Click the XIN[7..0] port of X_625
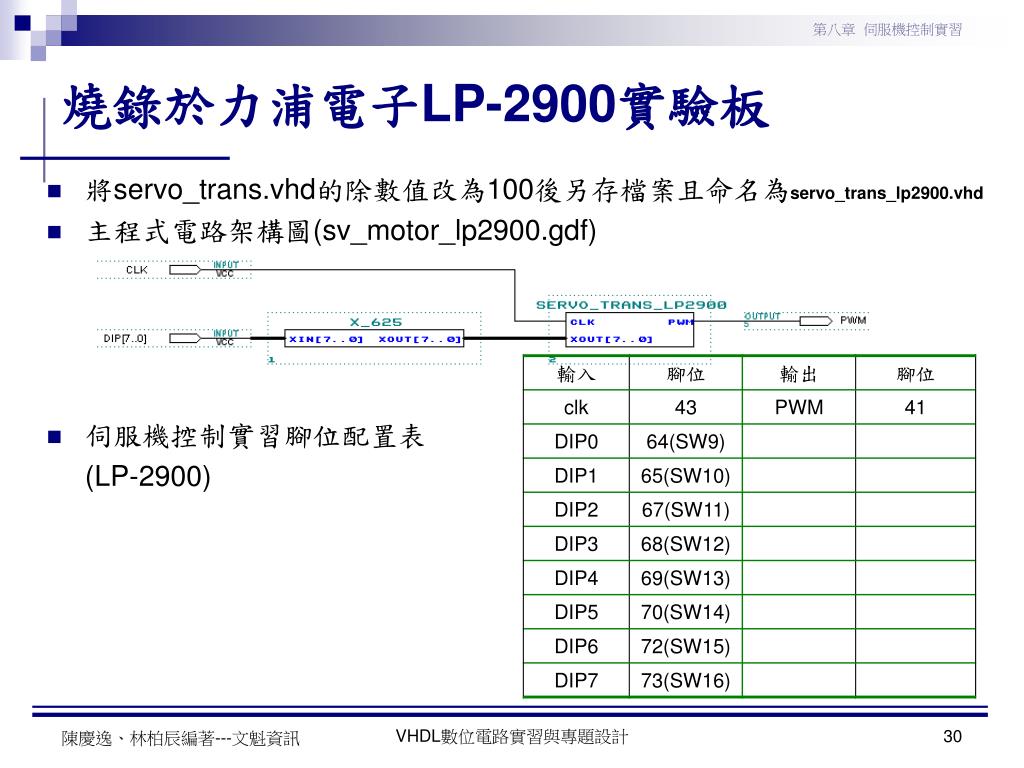Screen dimensions: 1024x768 [x=325, y=339]
